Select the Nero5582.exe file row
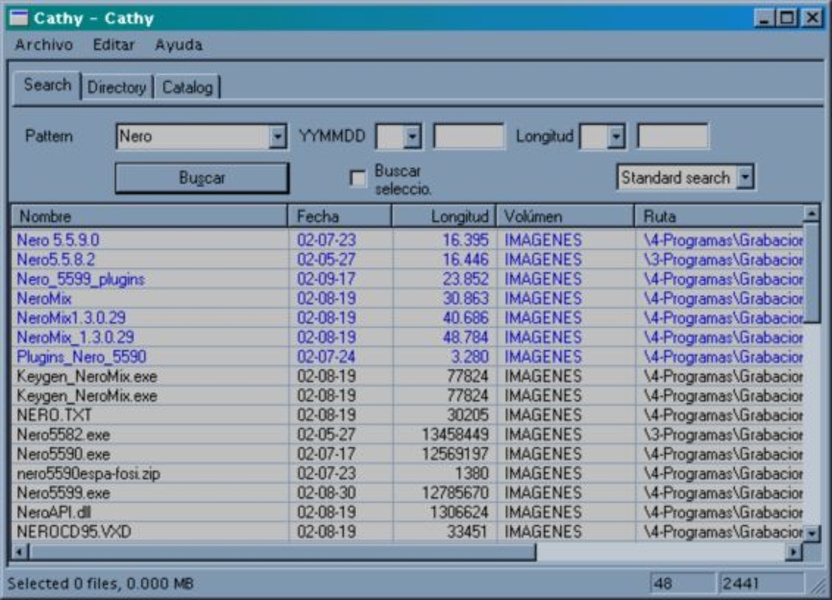 408,435
